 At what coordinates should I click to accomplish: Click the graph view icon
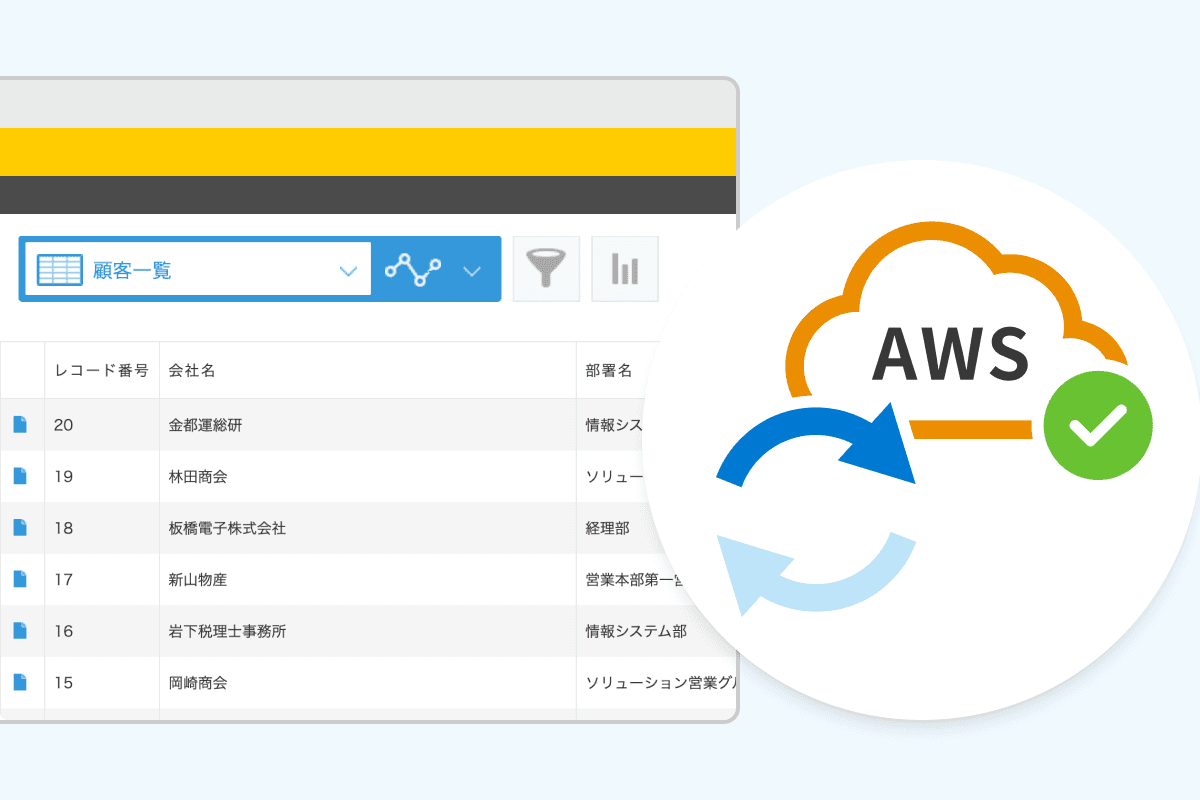tap(413, 269)
